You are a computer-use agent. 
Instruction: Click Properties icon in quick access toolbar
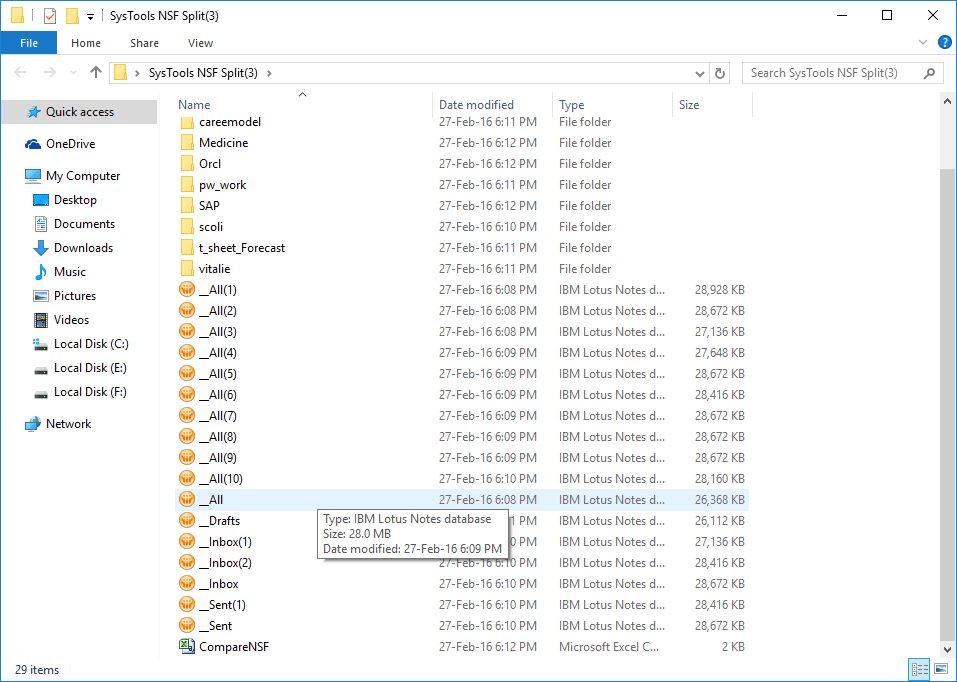click(x=50, y=16)
